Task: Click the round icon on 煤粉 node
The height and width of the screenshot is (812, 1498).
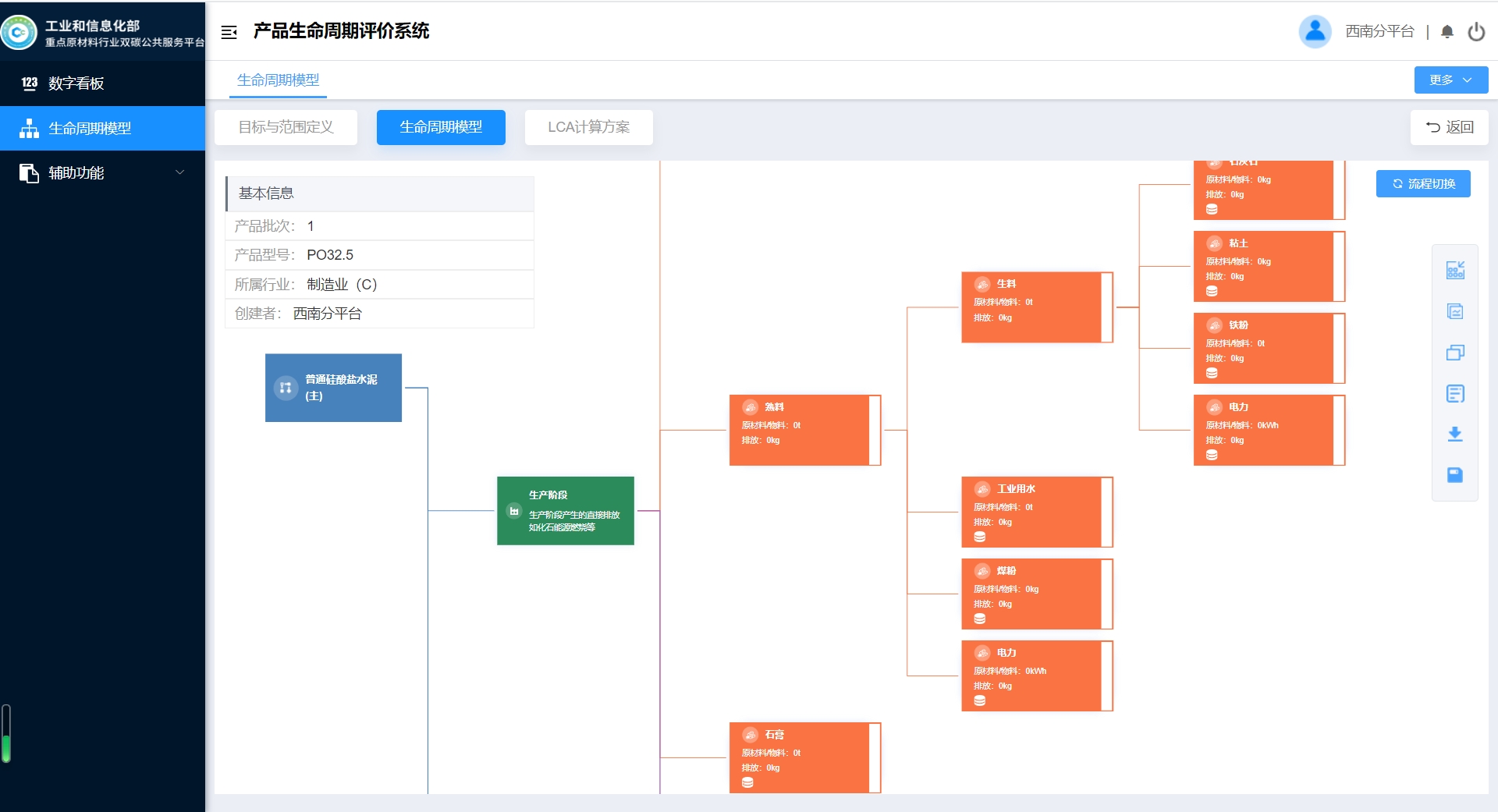Action: click(x=983, y=571)
